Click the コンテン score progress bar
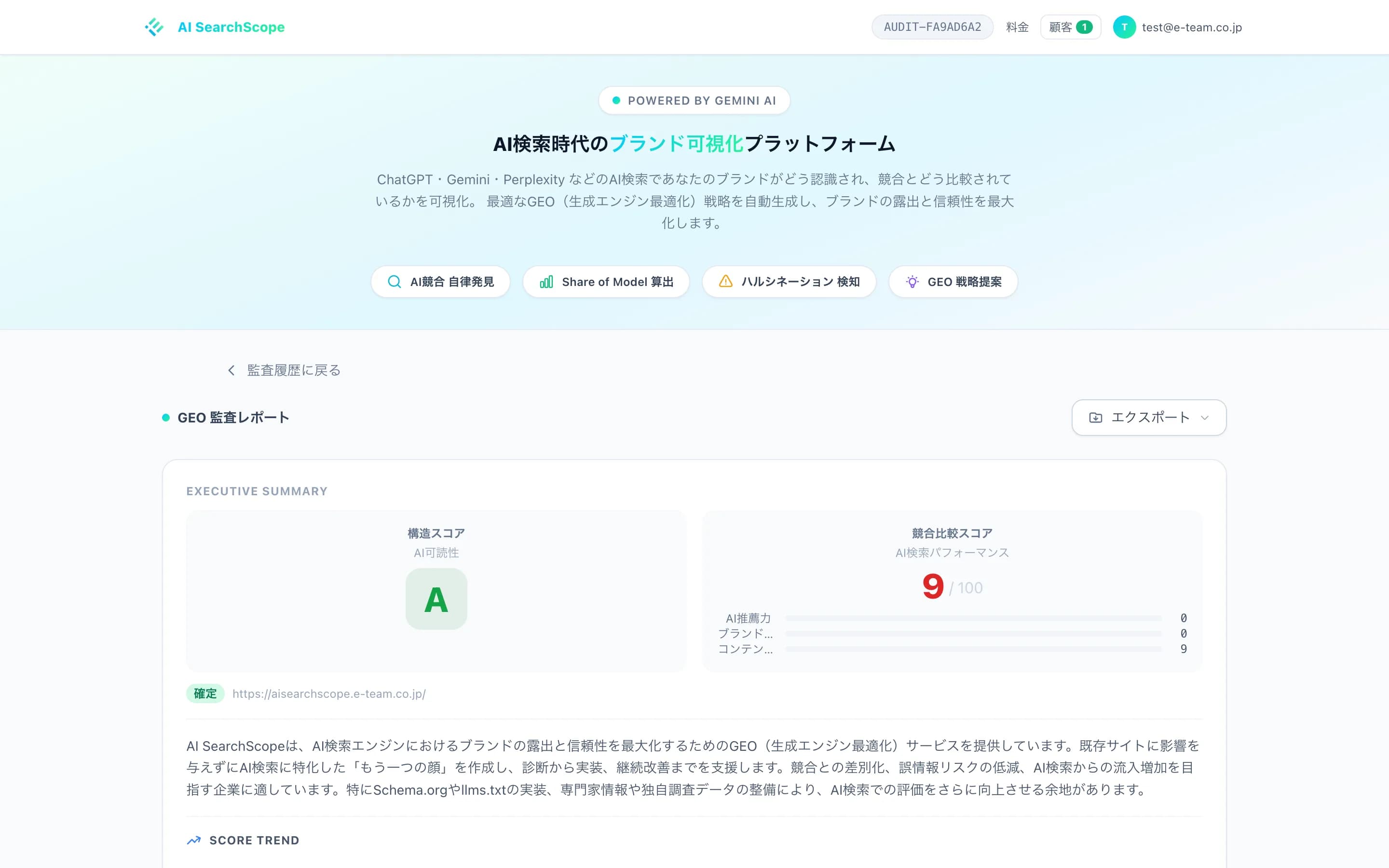Image resolution: width=1389 pixels, height=868 pixels. [976, 649]
